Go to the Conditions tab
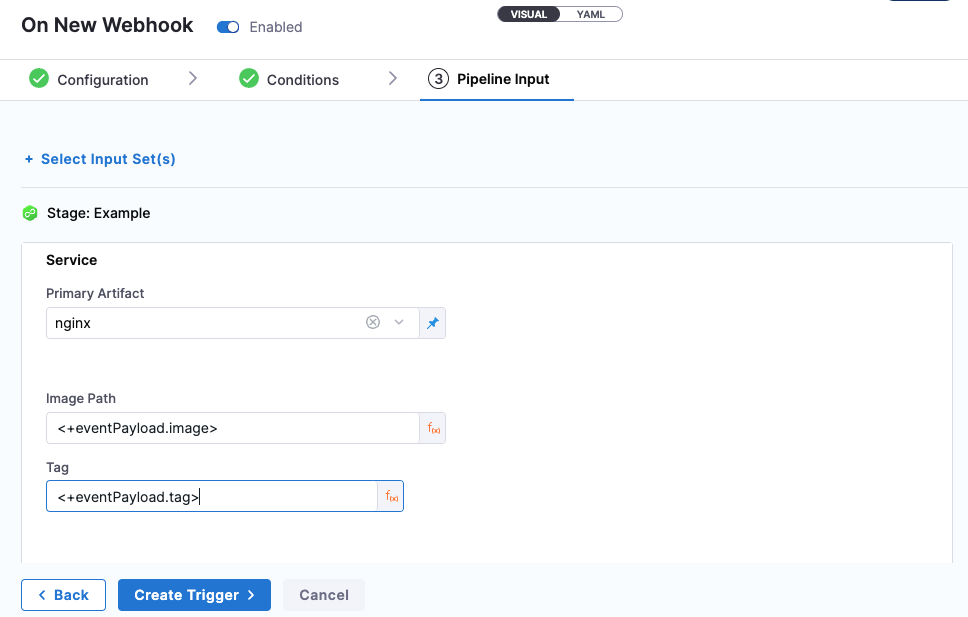 point(302,80)
